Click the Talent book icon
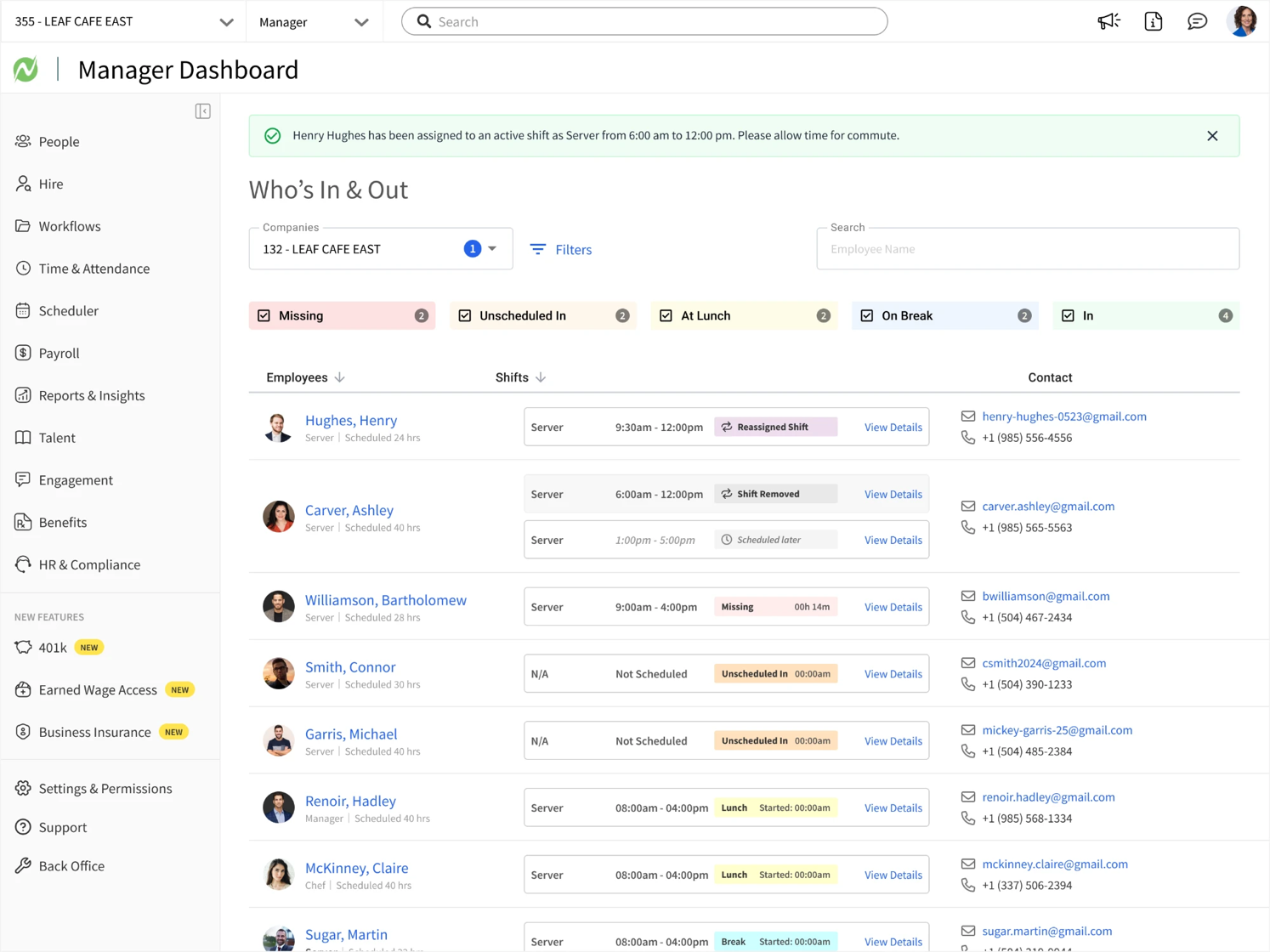This screenshot has height=952, width=1270. pyautogui.click(x=23, y=438)
